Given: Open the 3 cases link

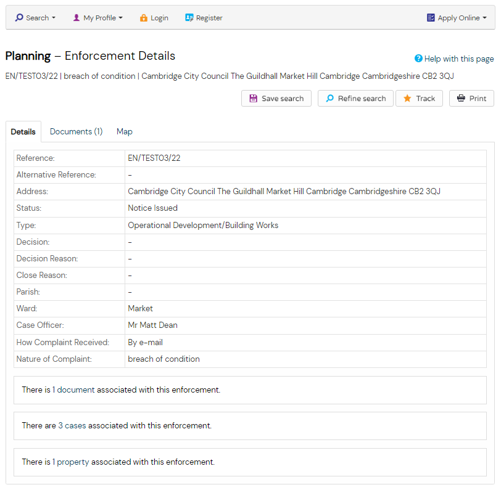Looking at the screenshot, I should (72, 426).
